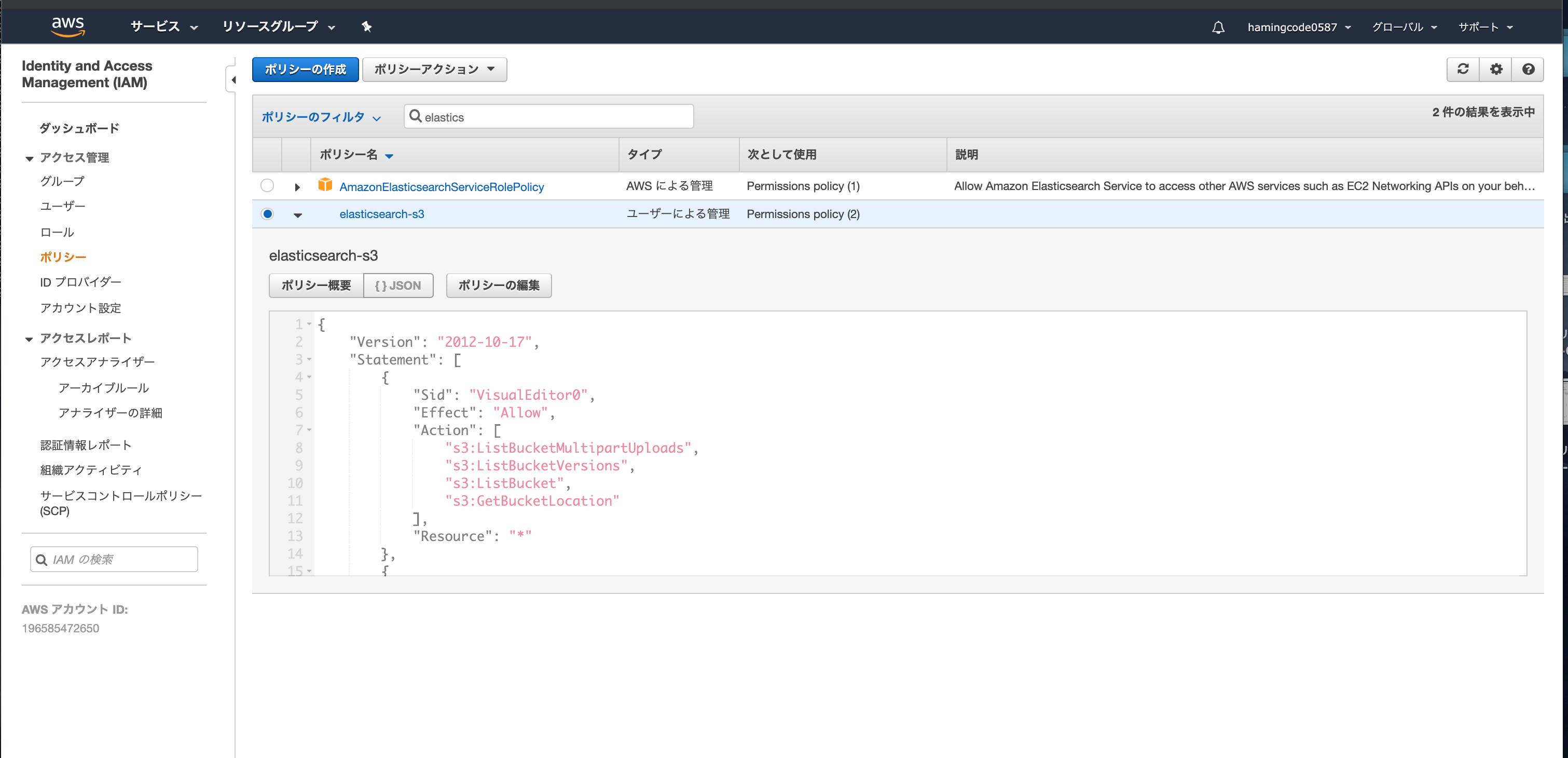Click "s3:ListBucketVersions" in the JSON
This screenshot has width=1568, height=758.
(535, 465)
